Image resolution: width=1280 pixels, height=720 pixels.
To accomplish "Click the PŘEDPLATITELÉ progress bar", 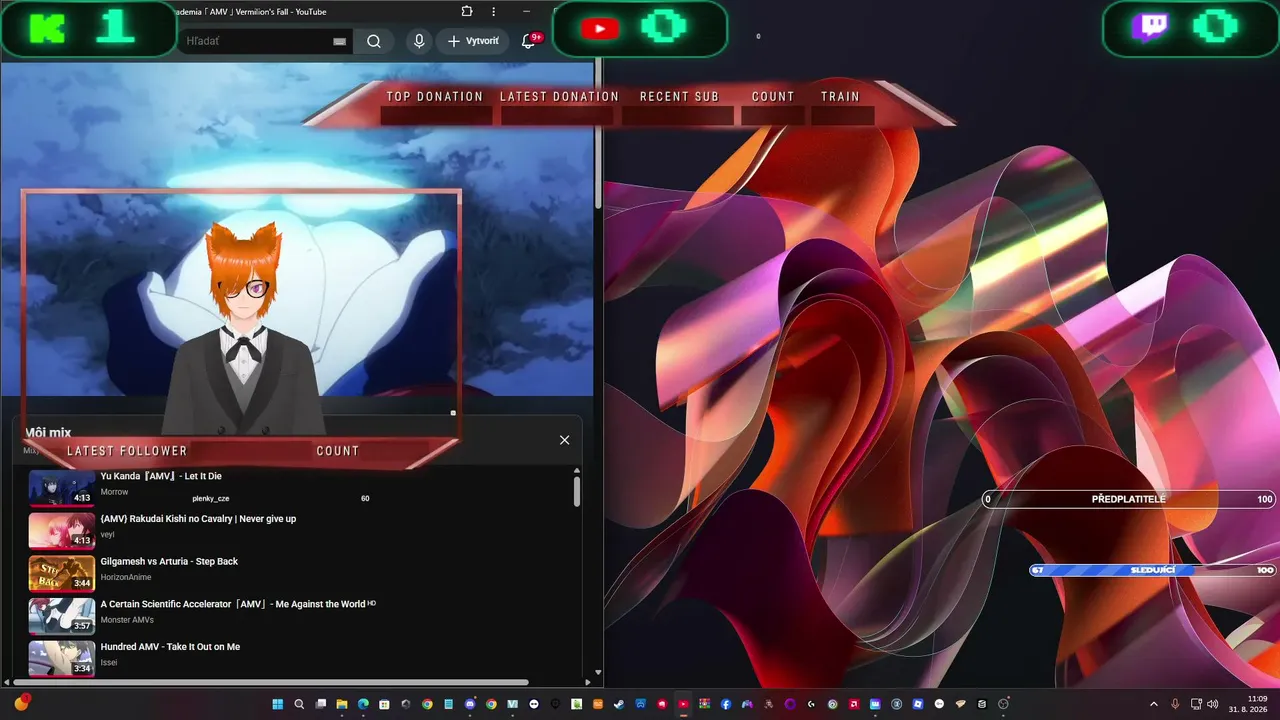I will (1129, 499).
